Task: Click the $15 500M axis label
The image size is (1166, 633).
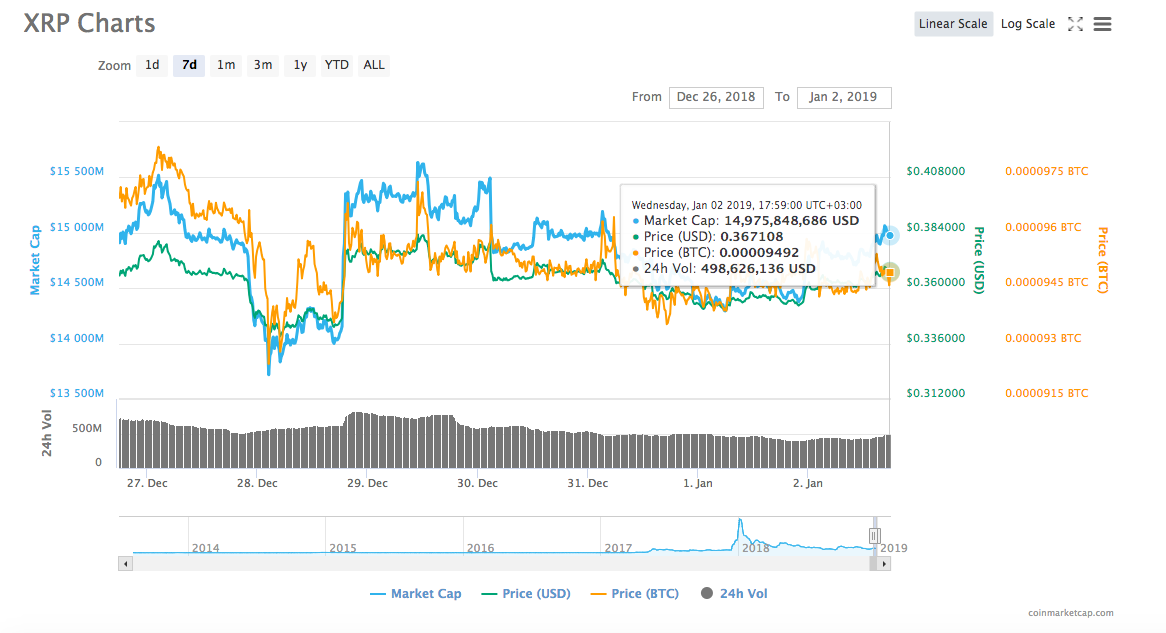Action: tap(77, 171)
